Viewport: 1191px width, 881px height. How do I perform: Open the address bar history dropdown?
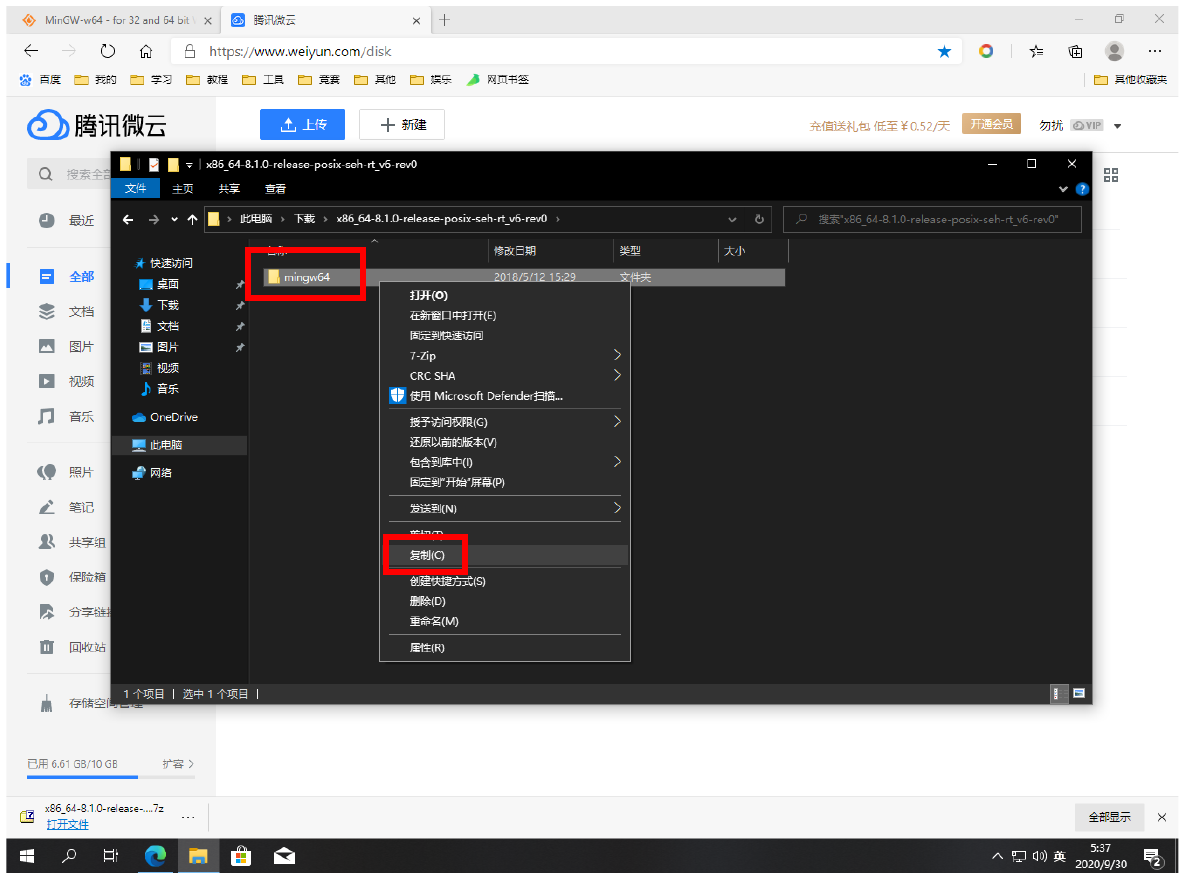(733, 219)
